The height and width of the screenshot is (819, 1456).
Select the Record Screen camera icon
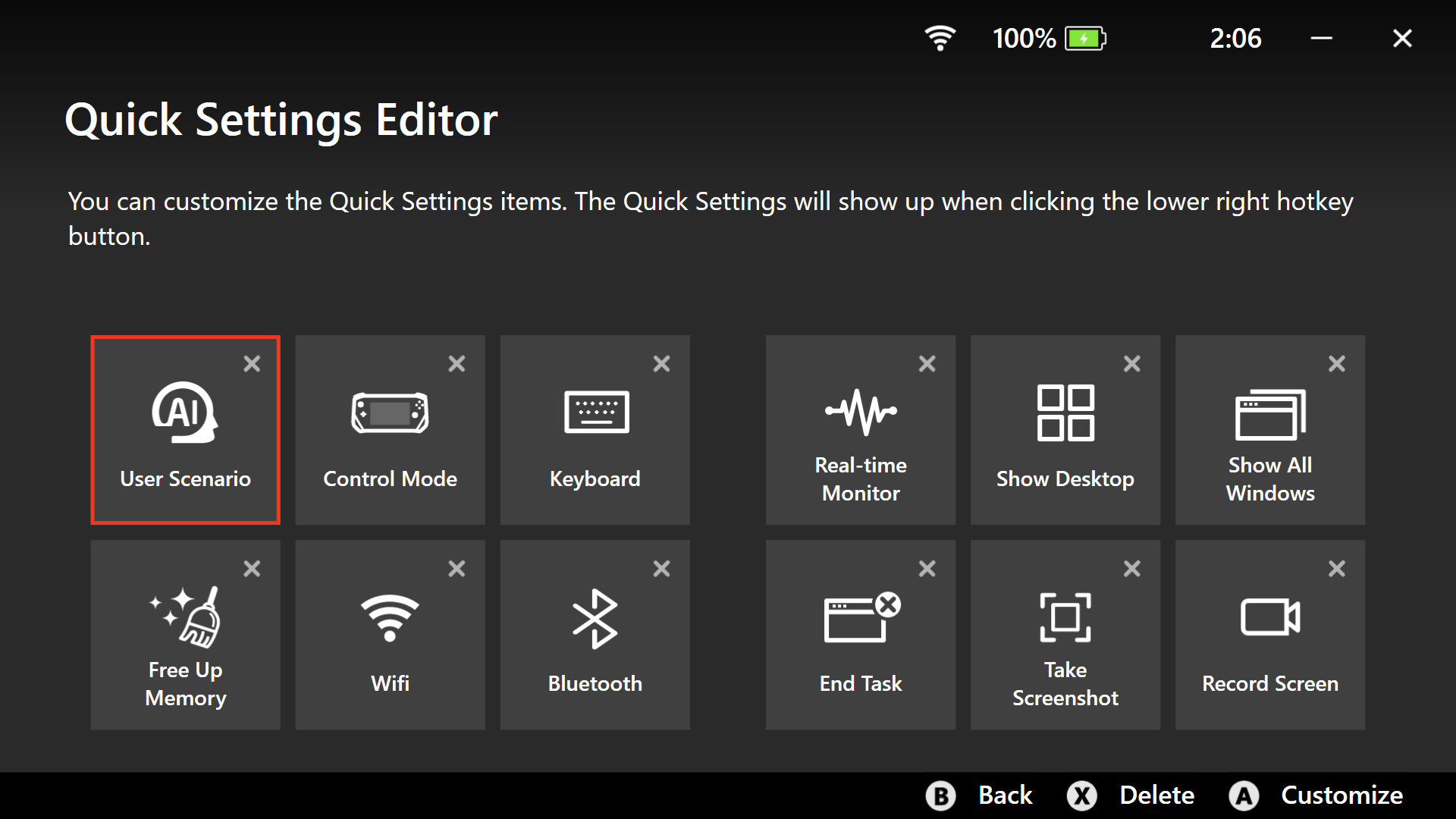click(1269, 617)
